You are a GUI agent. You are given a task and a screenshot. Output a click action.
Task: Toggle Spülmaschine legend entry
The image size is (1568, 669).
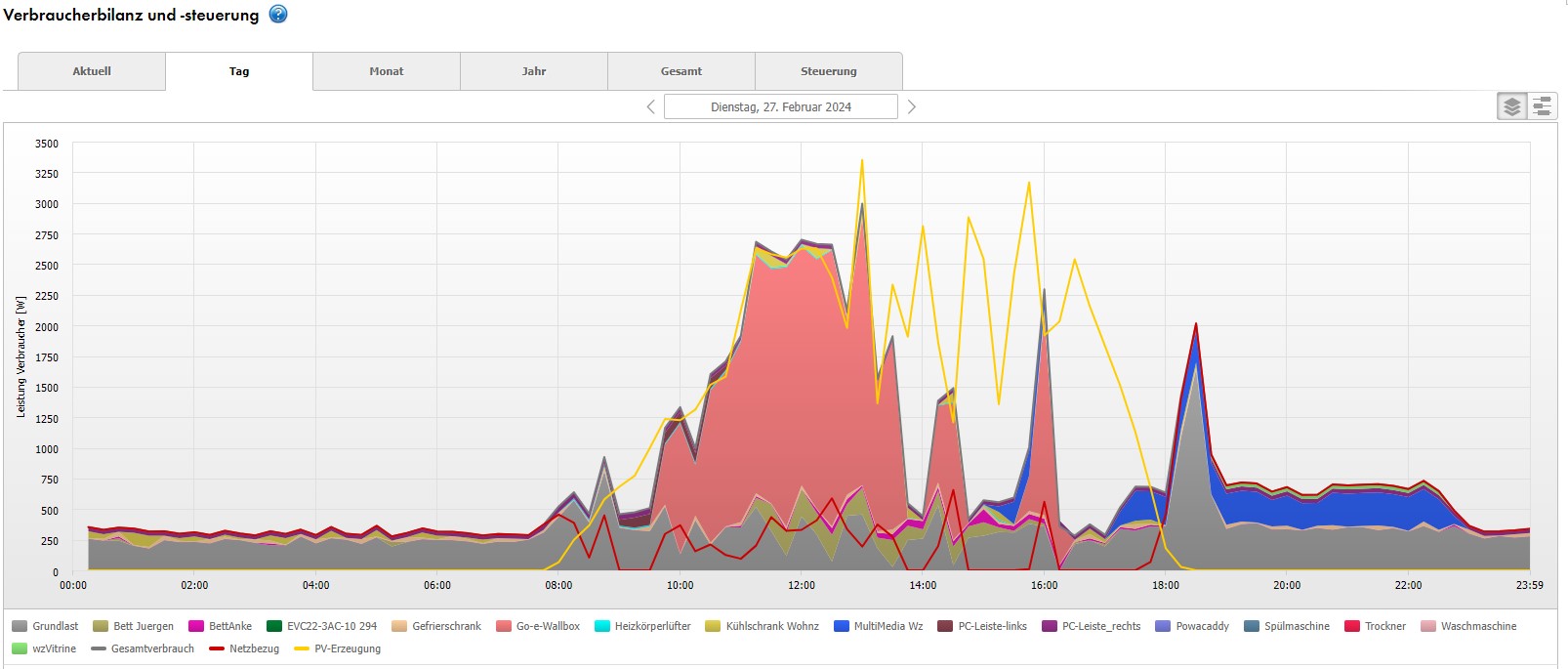(x=1287, y=626)
